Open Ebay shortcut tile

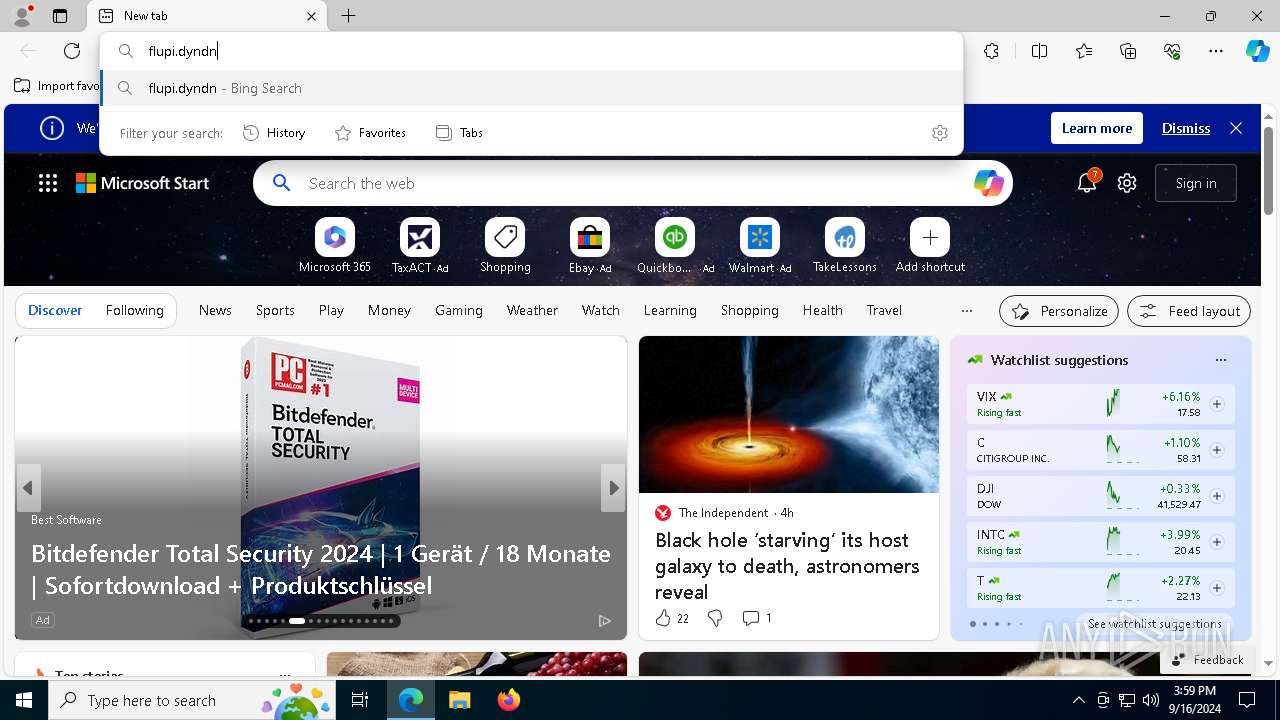tap(590, 246)
